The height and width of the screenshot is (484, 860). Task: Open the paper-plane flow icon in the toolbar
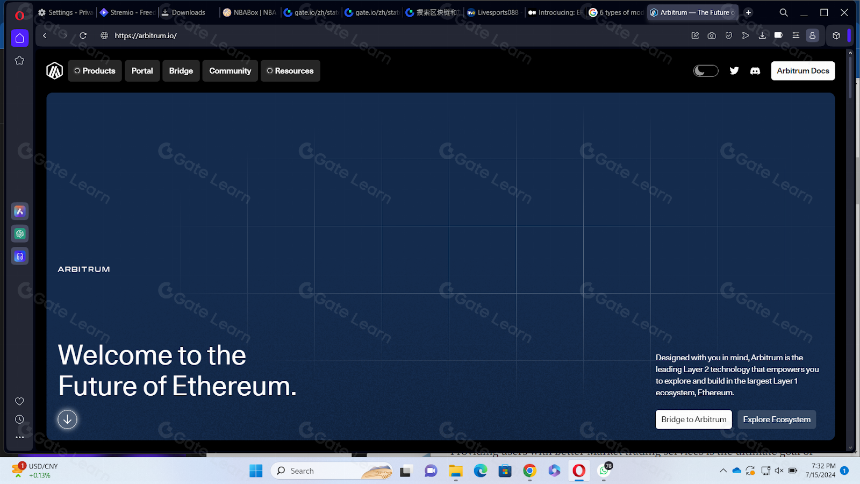745,36
